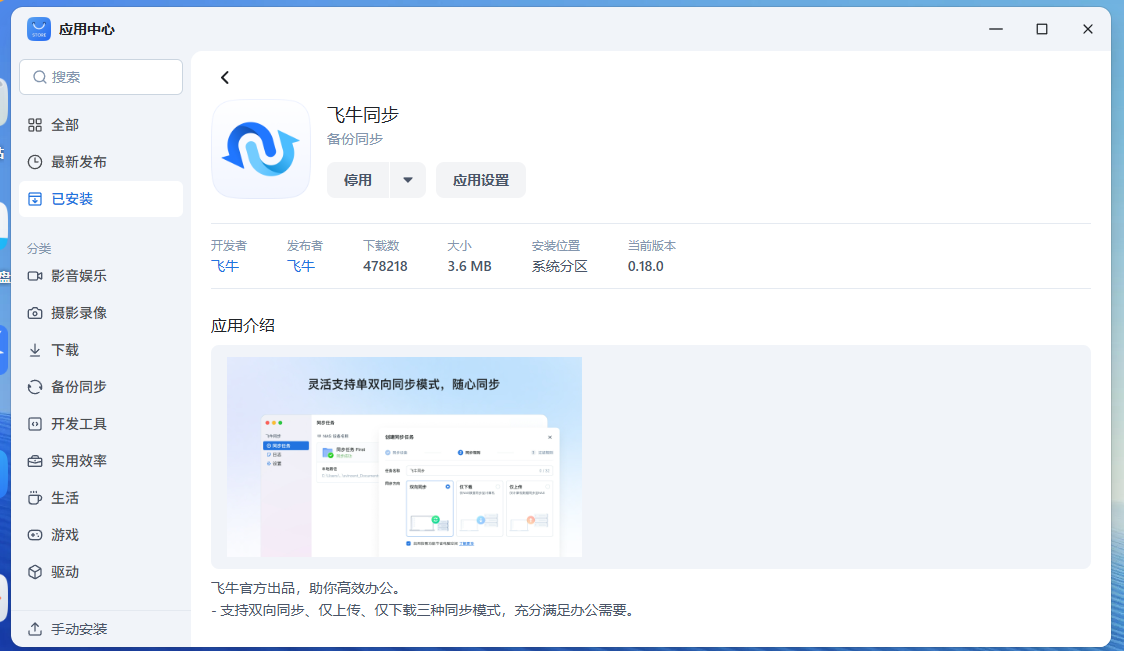Image resolution: width=1124 pixels, height=651 pixels.
Task: Click the 下载 download arrow icon
Action: pyautogui.click(x=36, y=349)
